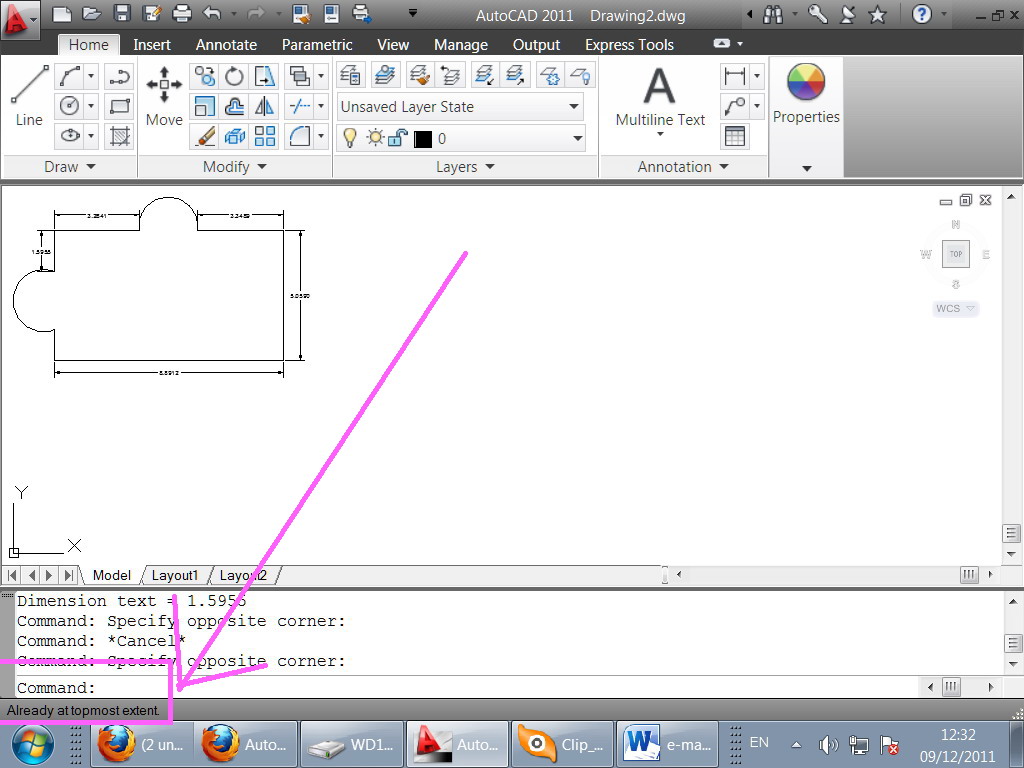Toggle layer 0 on/off lightbulb
This screenshot has width=1024, height=768.
[x=350, y=138]
